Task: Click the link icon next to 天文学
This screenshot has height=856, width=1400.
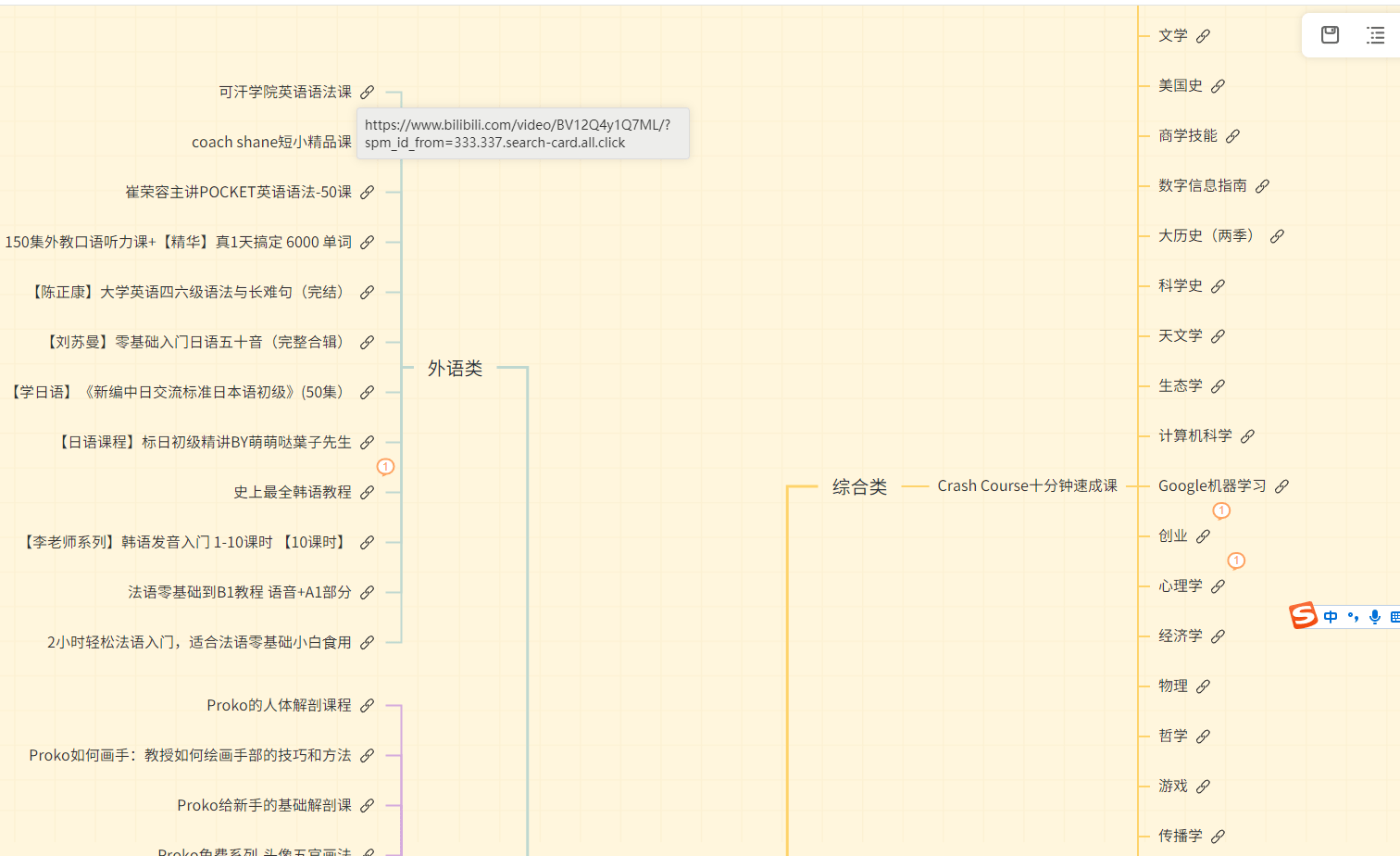Action: [1219, 336]
